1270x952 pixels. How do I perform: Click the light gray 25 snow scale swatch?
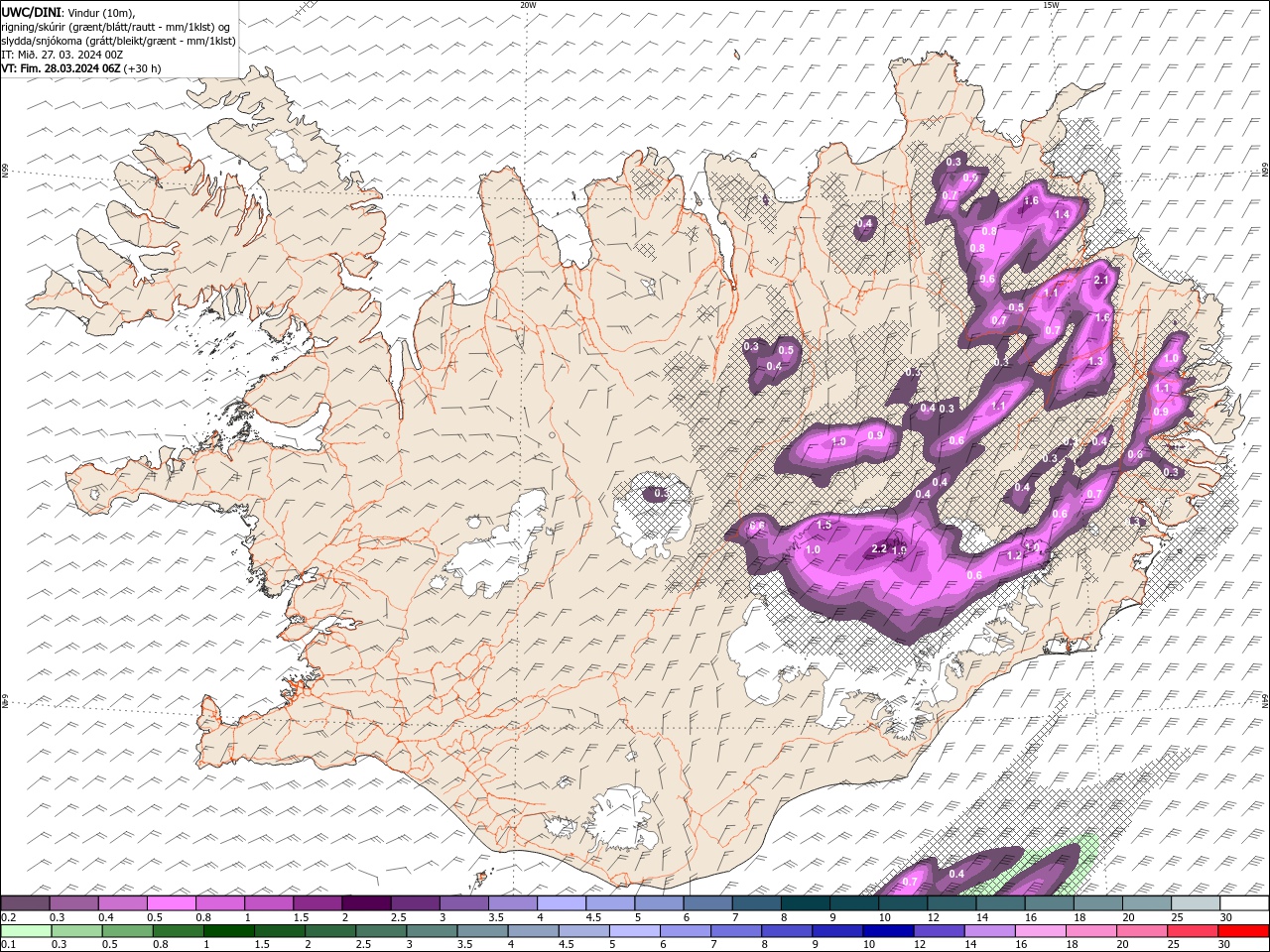[1196, 902]
